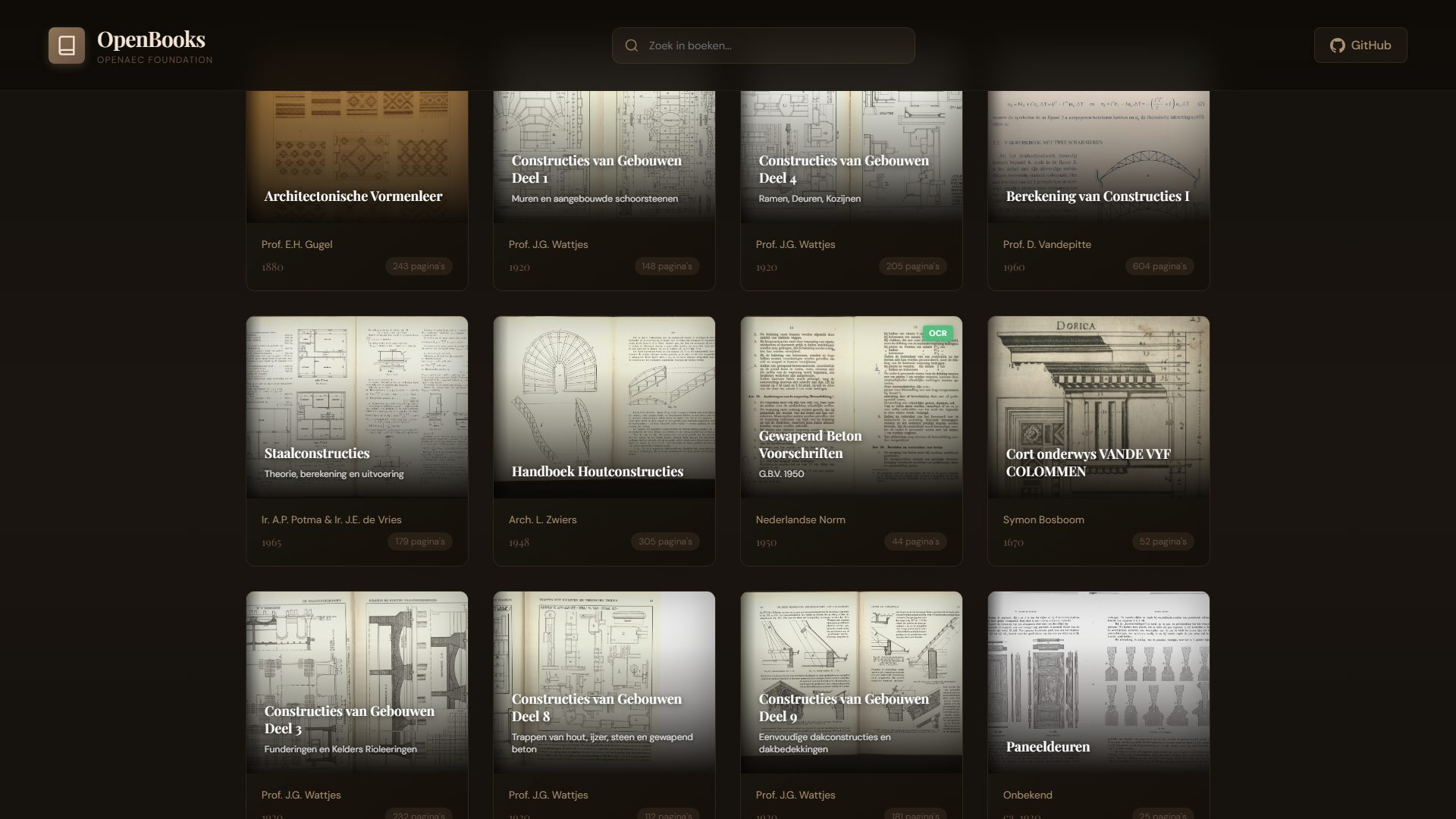Viewport: 1456px width, 819px height.
Task: Open Constructies van Gebouwen Deel 3 cover
Action: click(357, 682)
